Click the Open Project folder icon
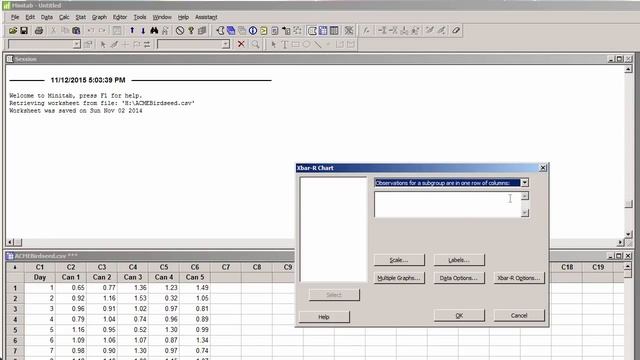This screenshot has height=360, width=640. coord(13,31)
